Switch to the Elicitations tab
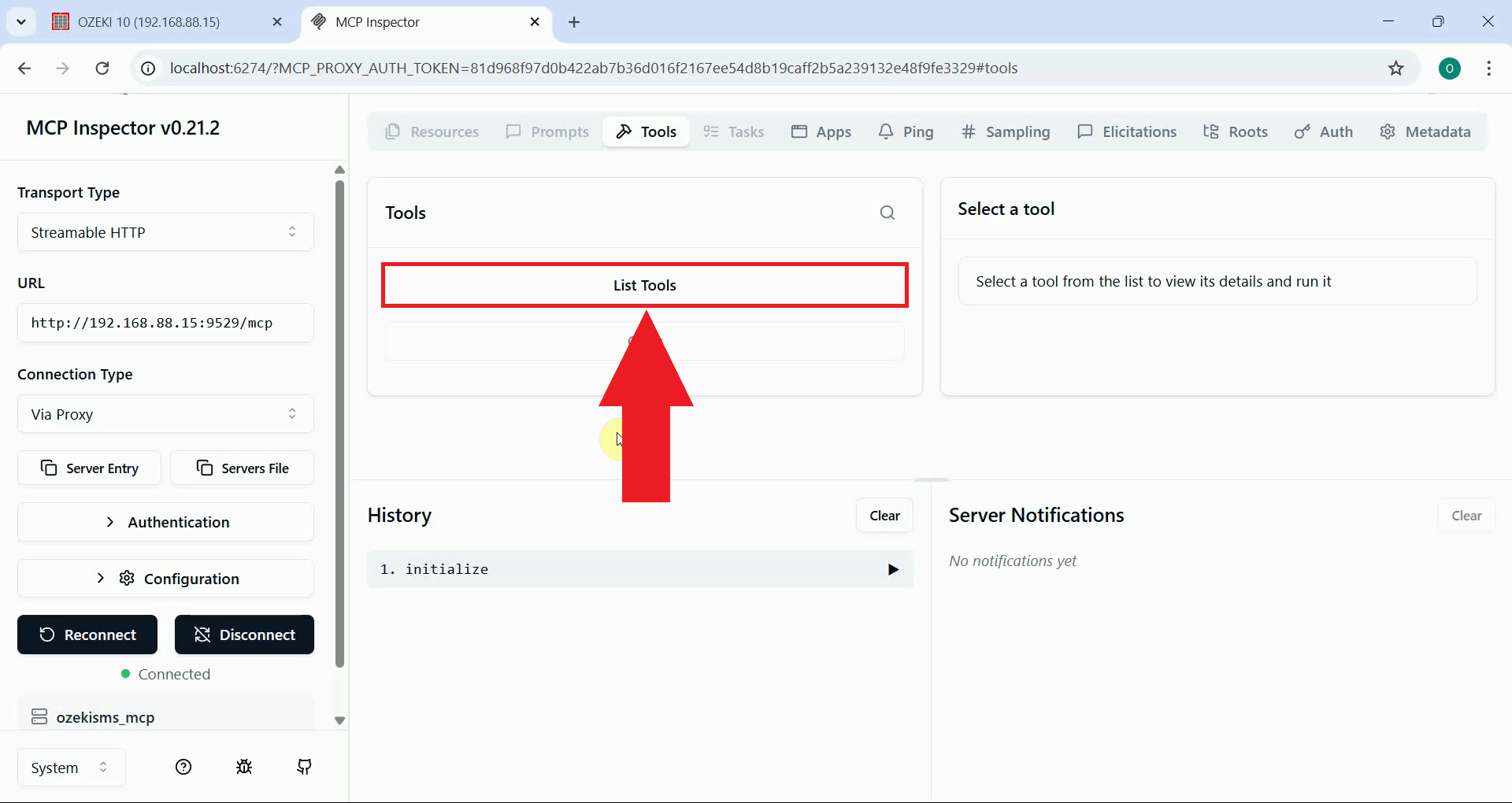 (x=1127, y=131)
